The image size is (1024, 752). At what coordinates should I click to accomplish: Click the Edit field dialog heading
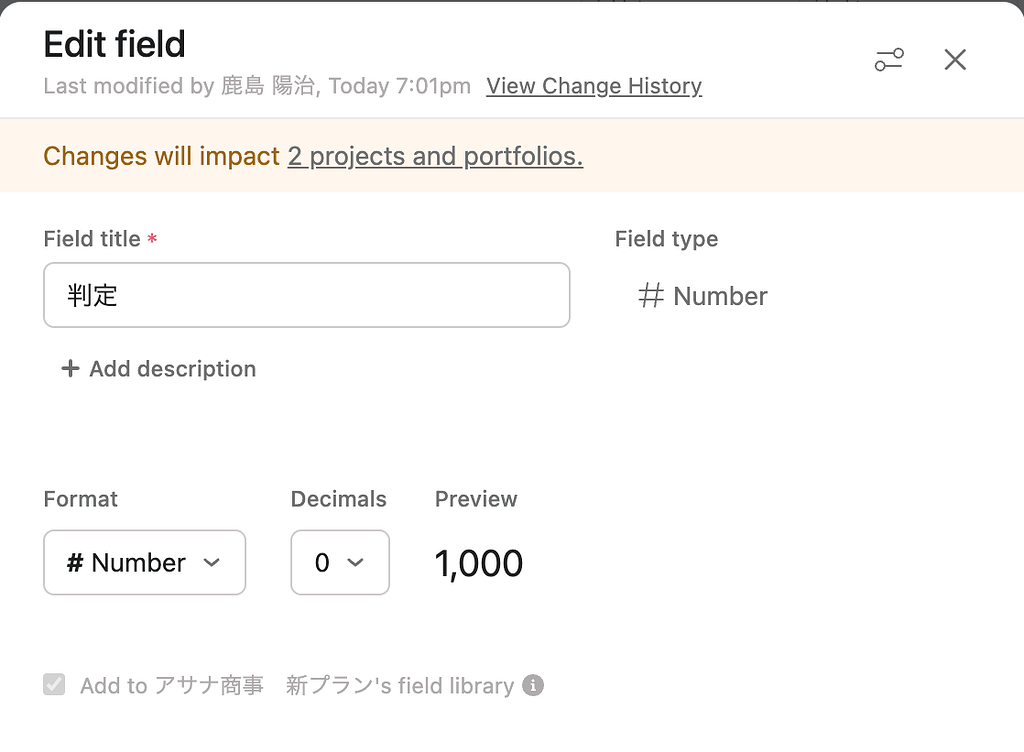pos(115,44)
